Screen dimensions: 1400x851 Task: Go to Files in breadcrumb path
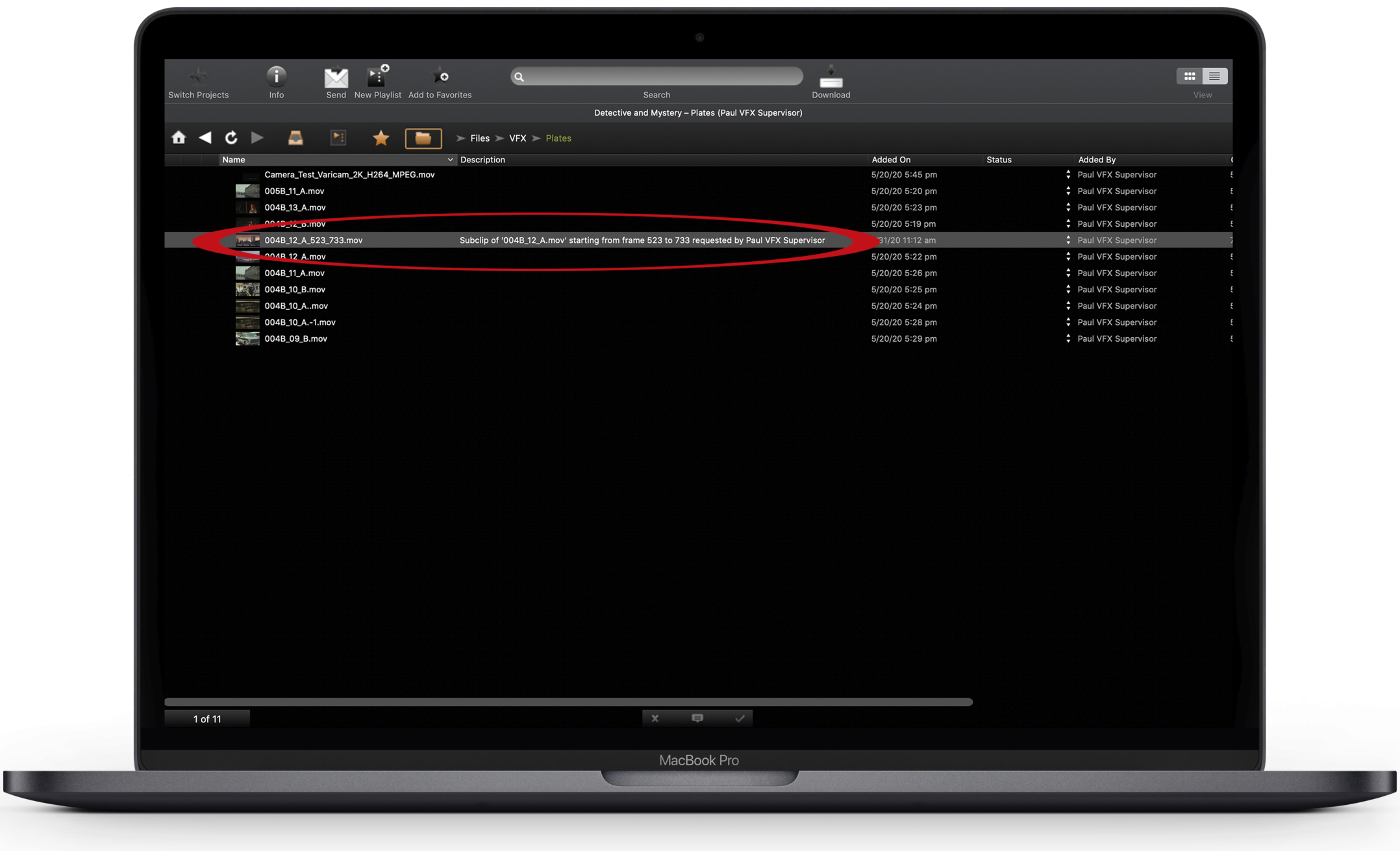click(480, 138)
